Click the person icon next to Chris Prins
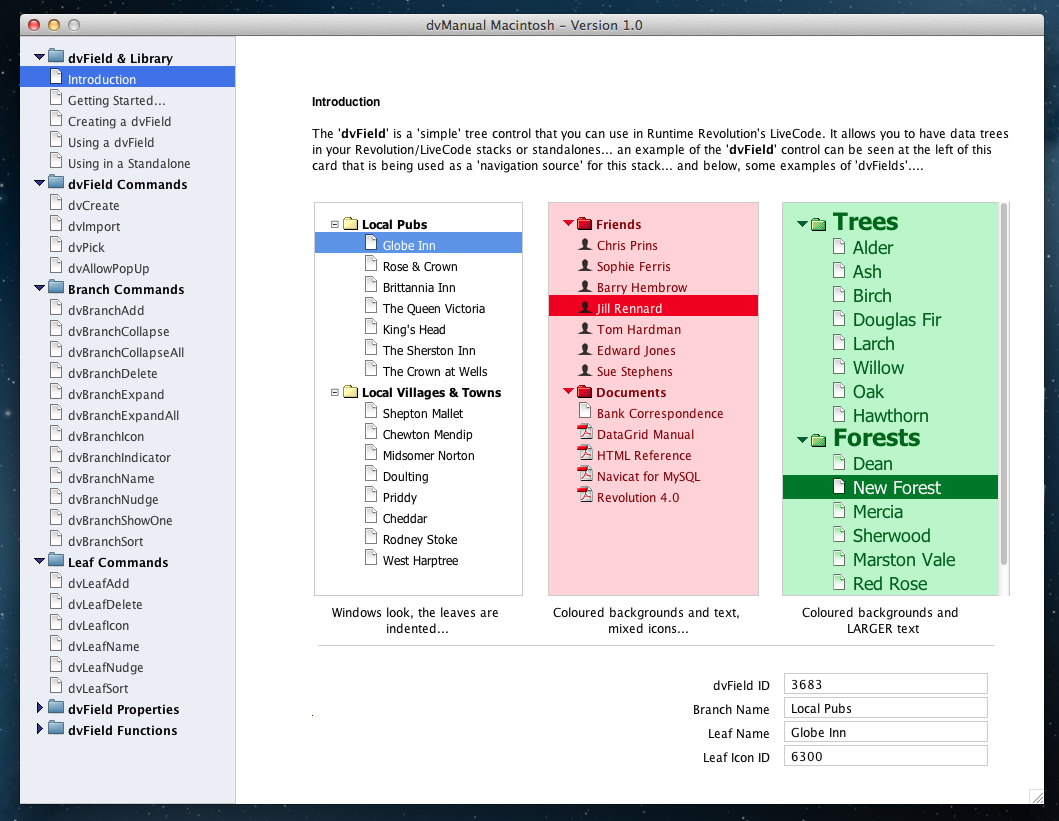The image size is (1059, 821). (x=585, y=244)
